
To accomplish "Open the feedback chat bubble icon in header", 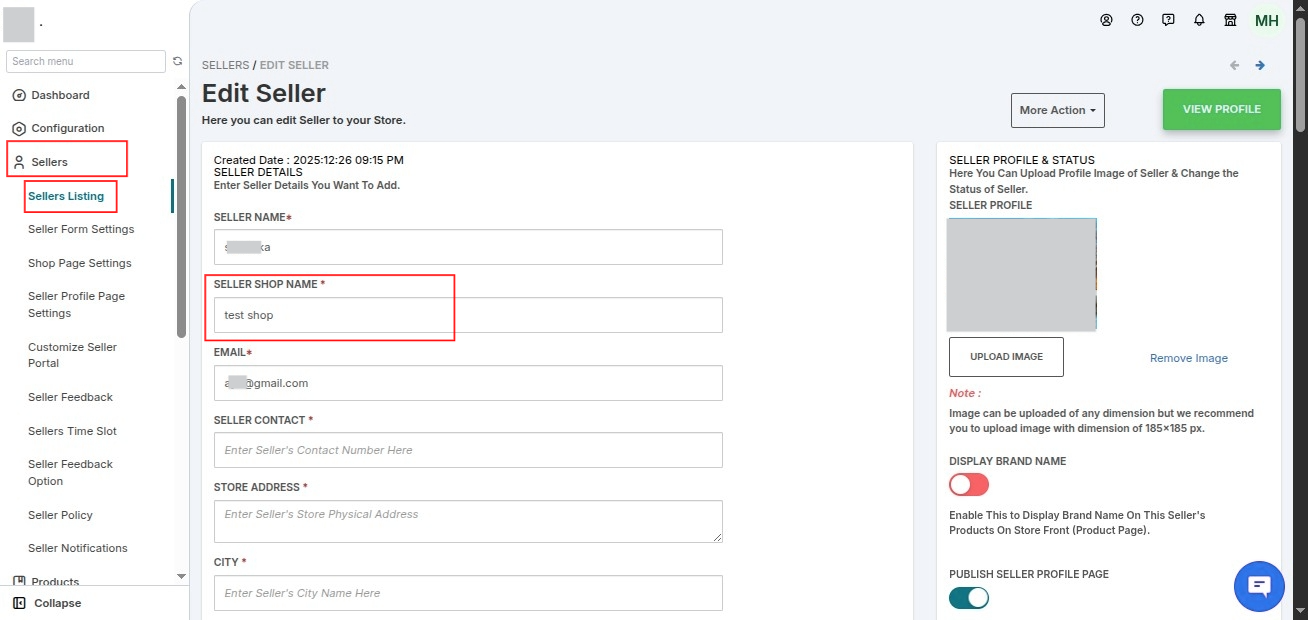I will pyautogui.click(x=1168, y=20).
